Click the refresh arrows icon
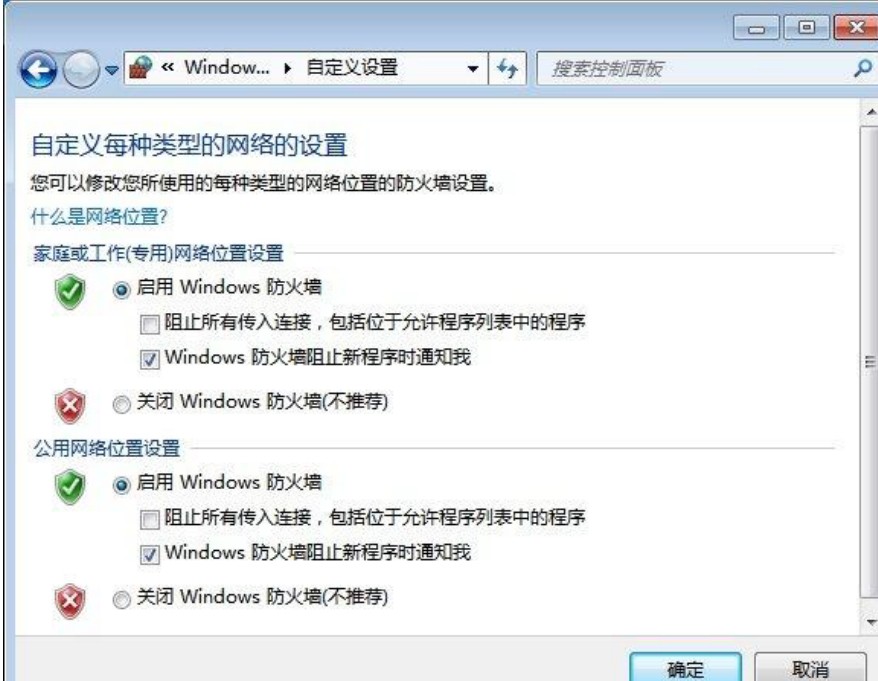Viewport: 878px width, 681px height. (x=507, y=68)
